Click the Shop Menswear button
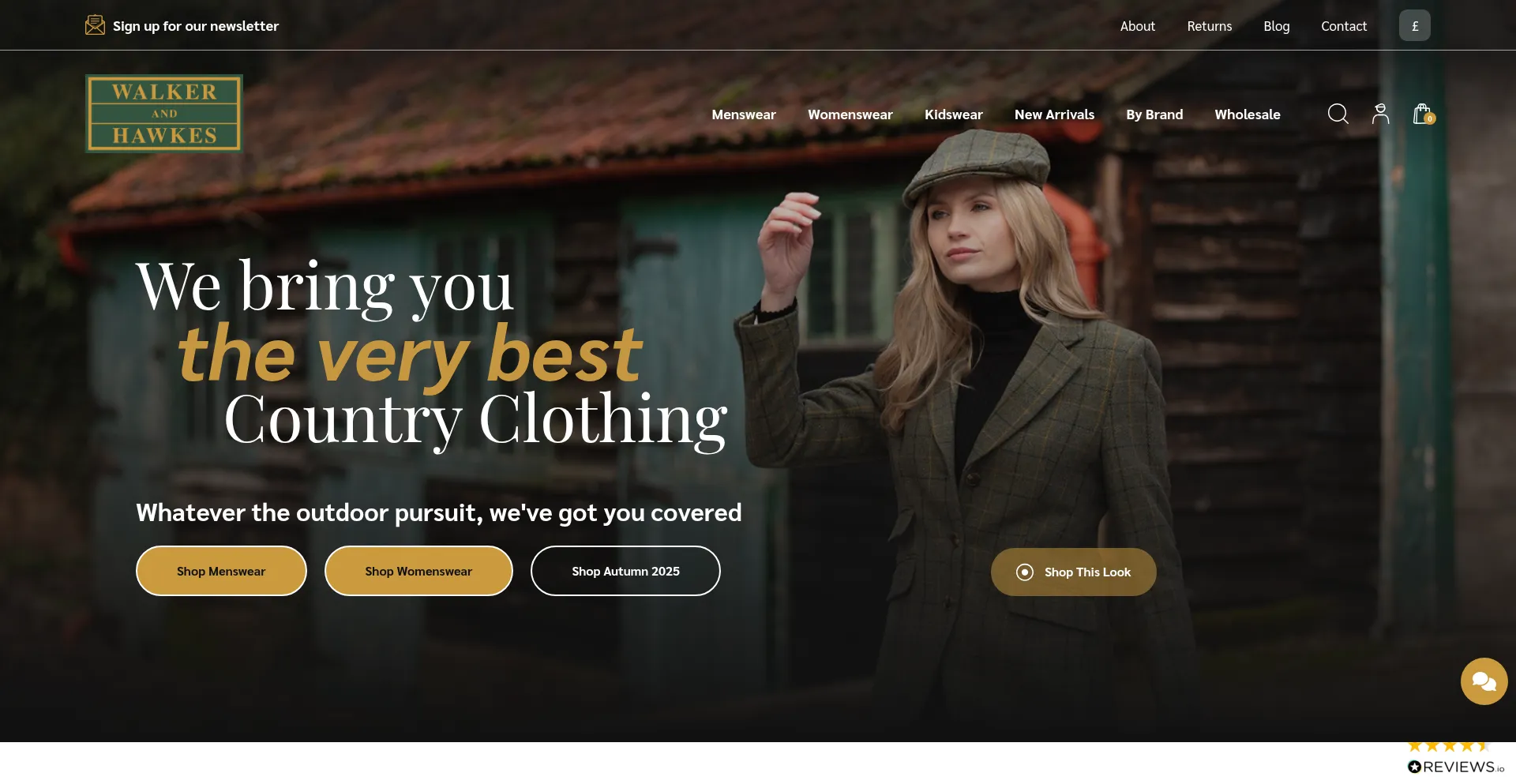 point(221,571)
